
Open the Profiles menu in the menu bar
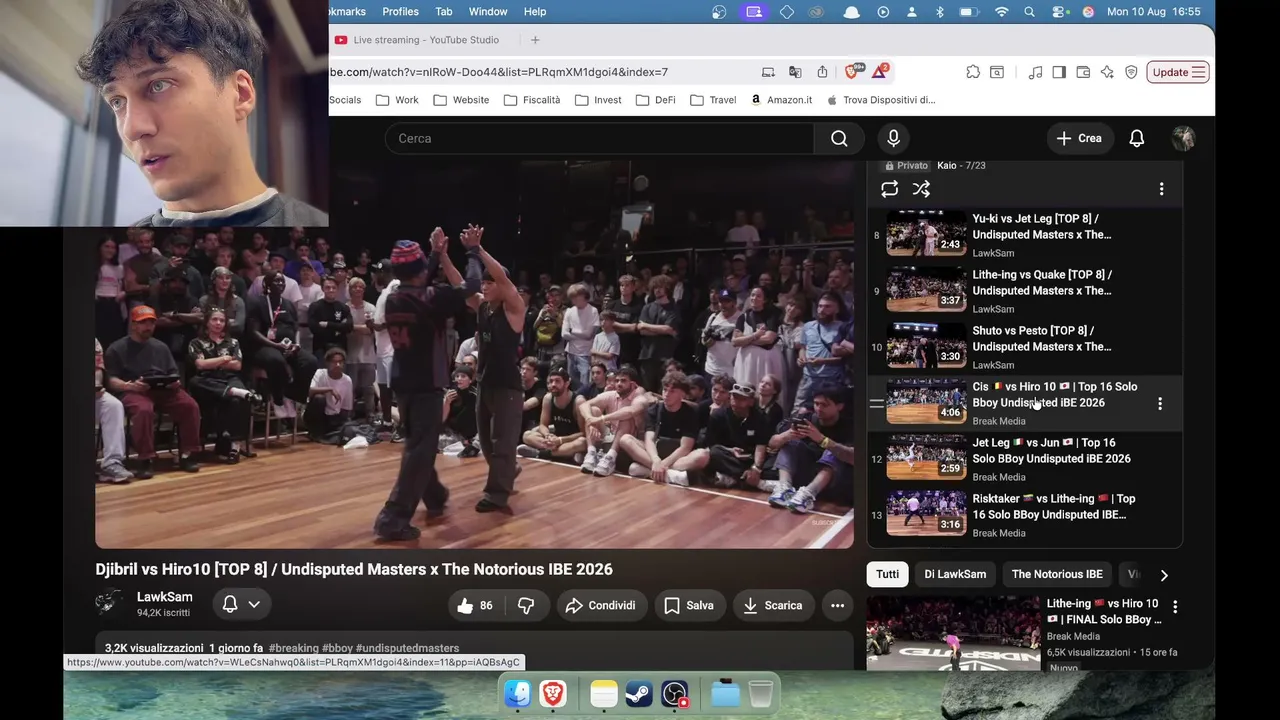coord(400,12)
